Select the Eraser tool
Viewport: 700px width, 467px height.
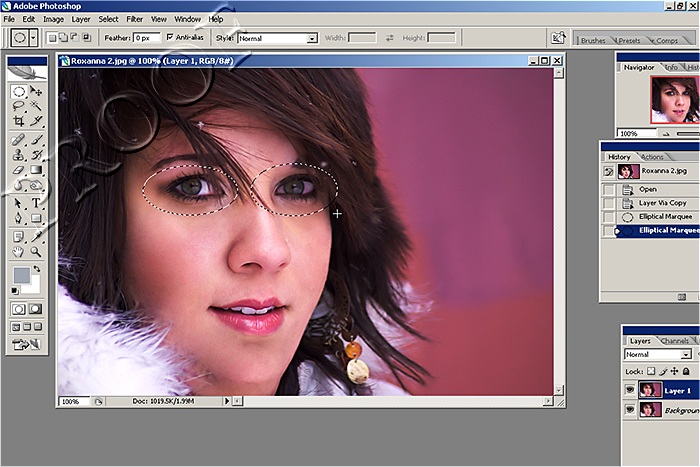click(x=18, y=170)
